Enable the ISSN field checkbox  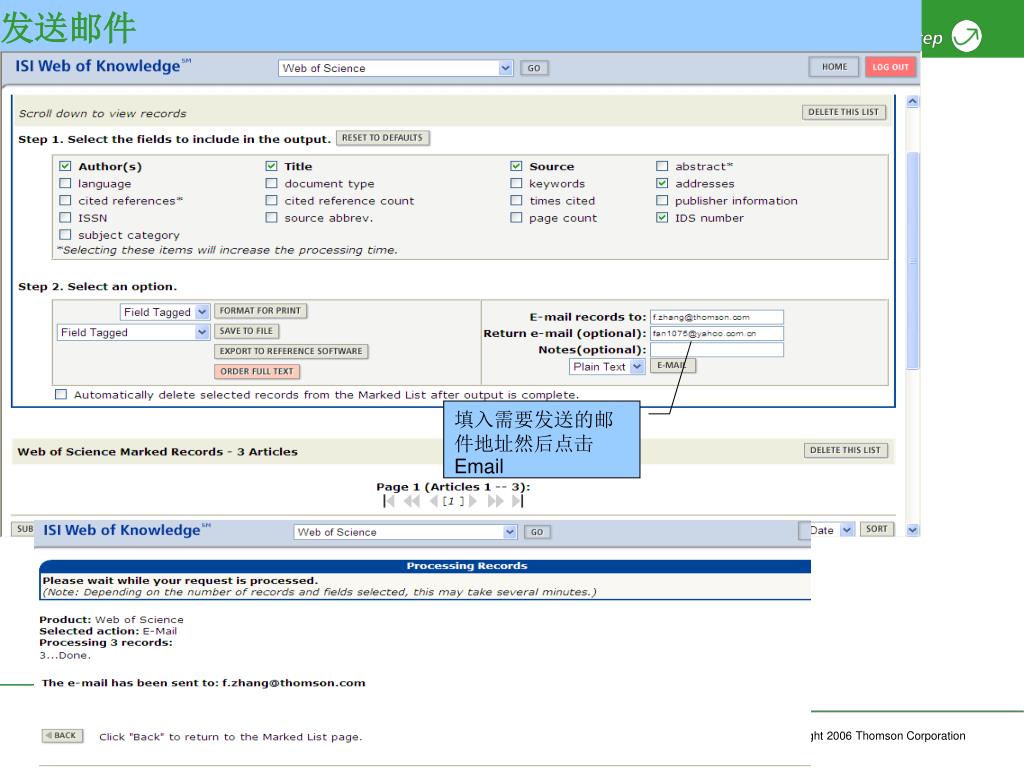click(x=65, y=217)
